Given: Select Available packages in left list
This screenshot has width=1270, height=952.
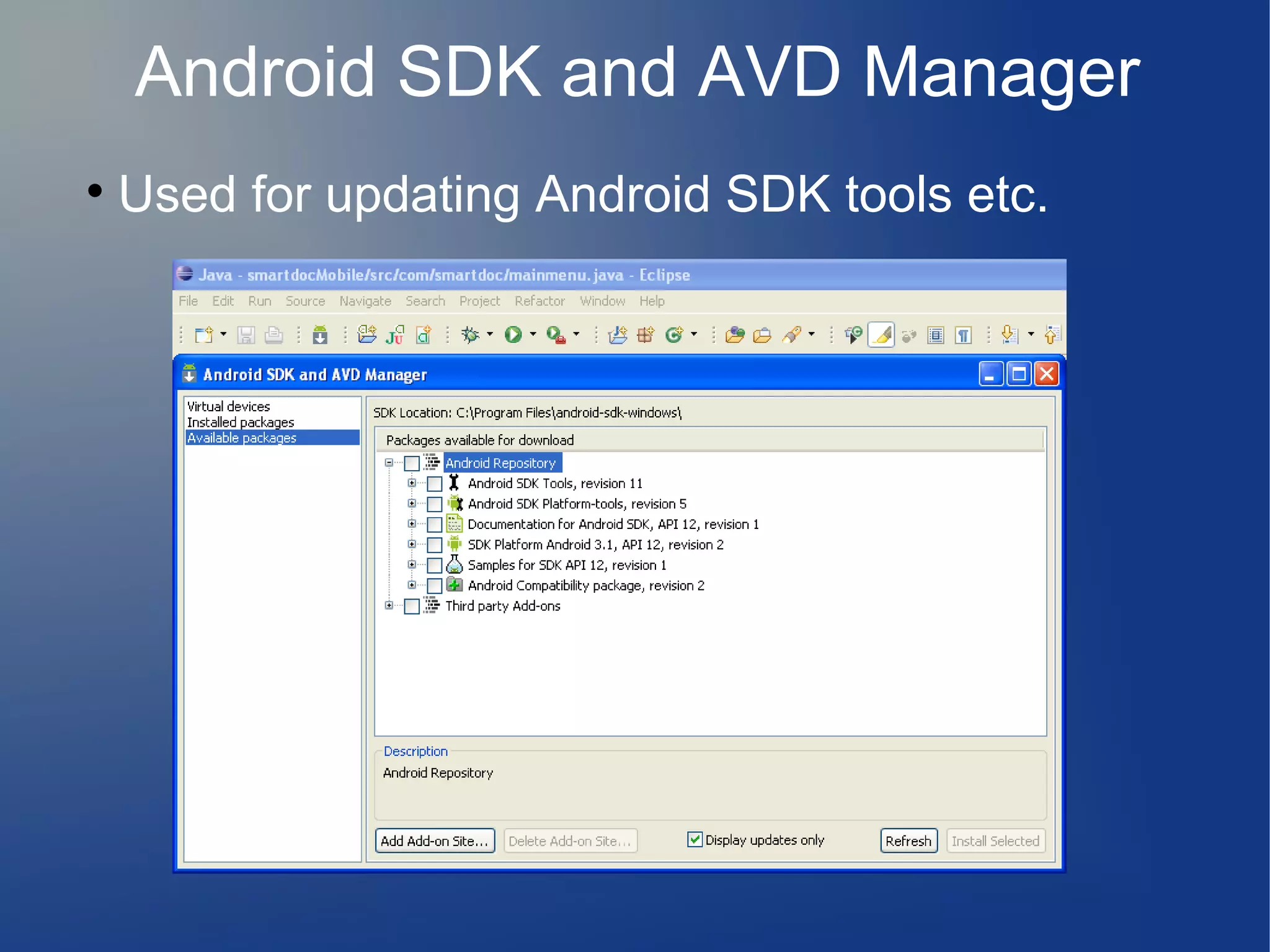Looking at the screenshot, I should click(272, 438).
